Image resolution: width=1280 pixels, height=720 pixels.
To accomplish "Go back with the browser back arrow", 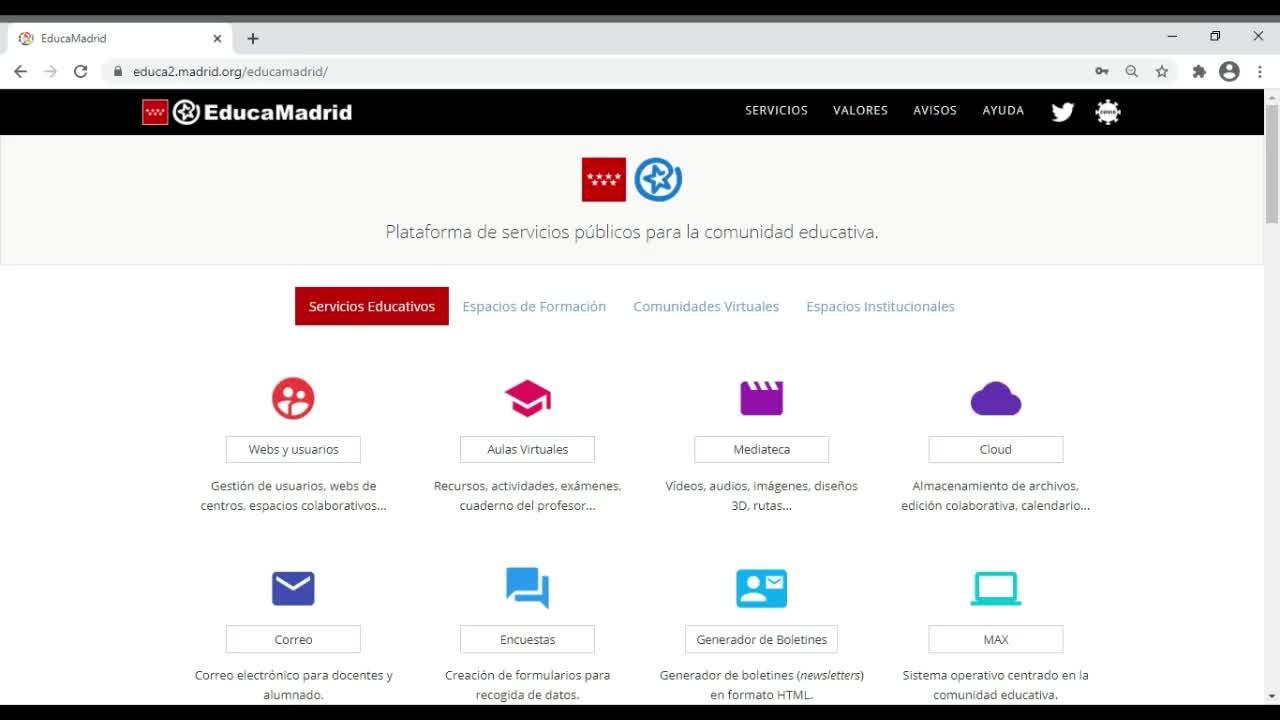I will click(20, 72).
